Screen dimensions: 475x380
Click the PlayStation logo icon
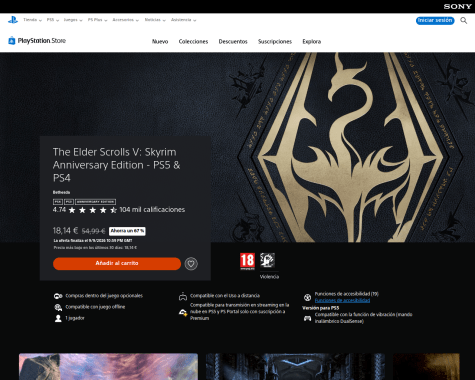click(13, 20)
